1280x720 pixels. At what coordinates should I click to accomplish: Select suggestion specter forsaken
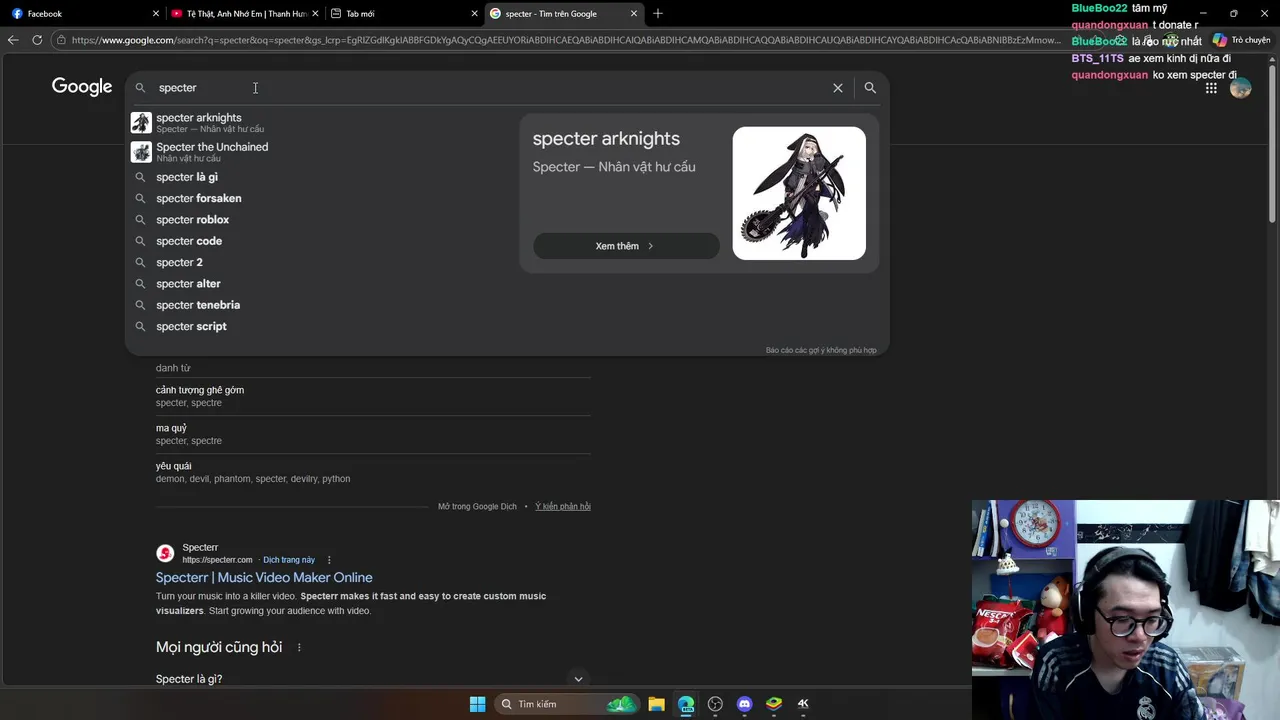(x=322, y=198)
